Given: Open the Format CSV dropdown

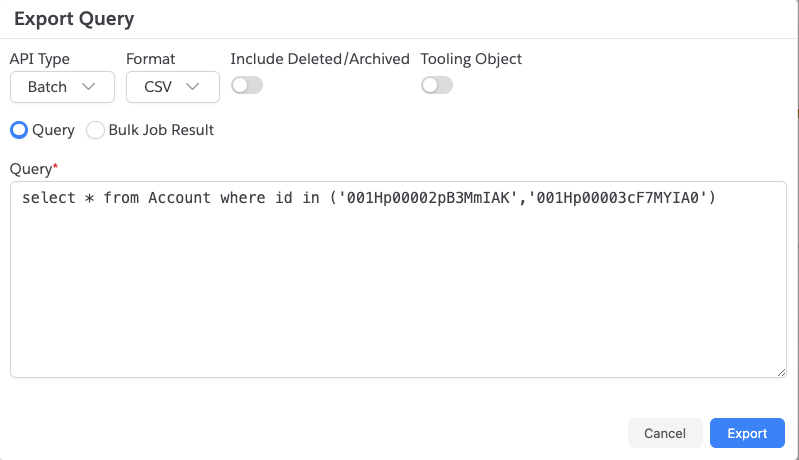Looking at the screenshot, I should pyautogui.click(x=173, y=87).
